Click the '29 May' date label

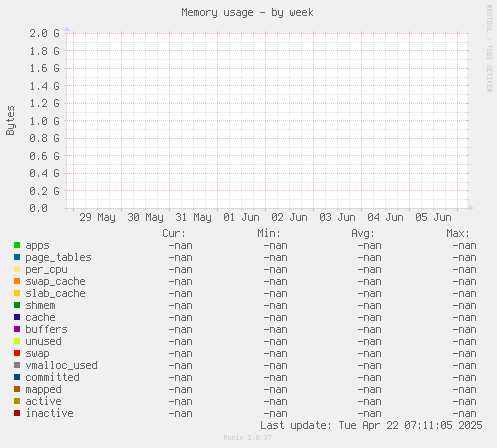[x=97, y=218]
